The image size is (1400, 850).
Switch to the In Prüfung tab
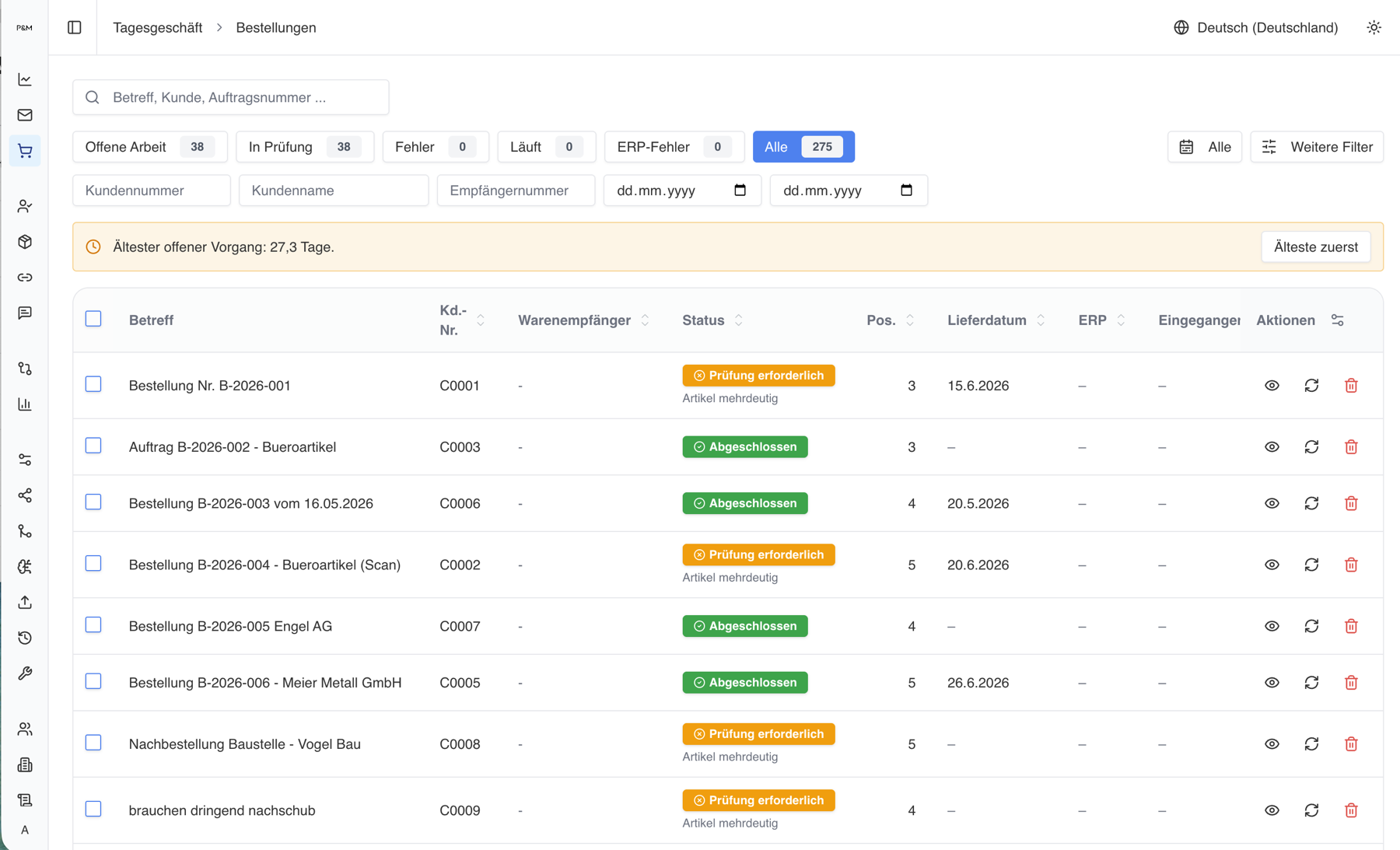pyautogui.click(x=305, y=147)
